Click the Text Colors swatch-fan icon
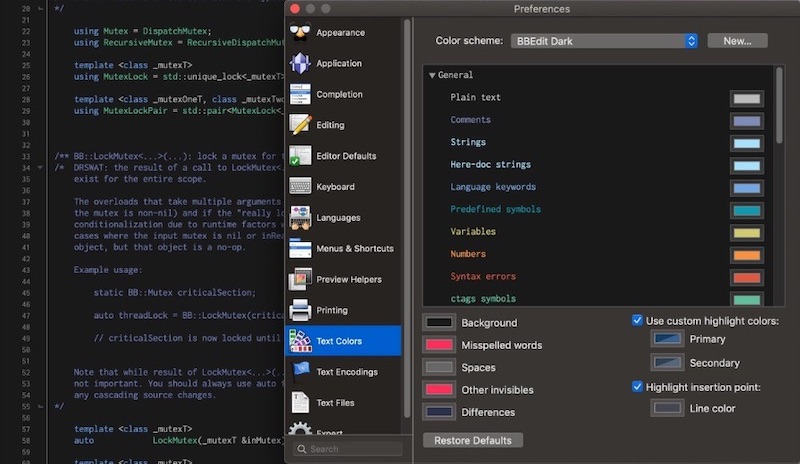The image size is (800, 464). (x=300, y=341)
